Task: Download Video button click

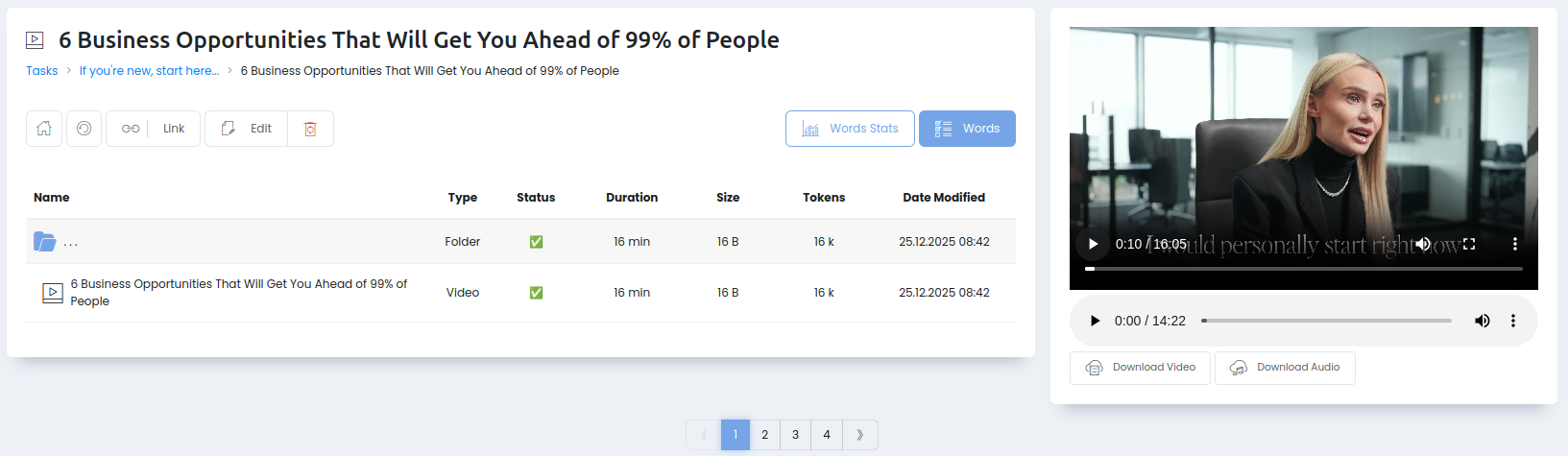Action: point(1141,368)
